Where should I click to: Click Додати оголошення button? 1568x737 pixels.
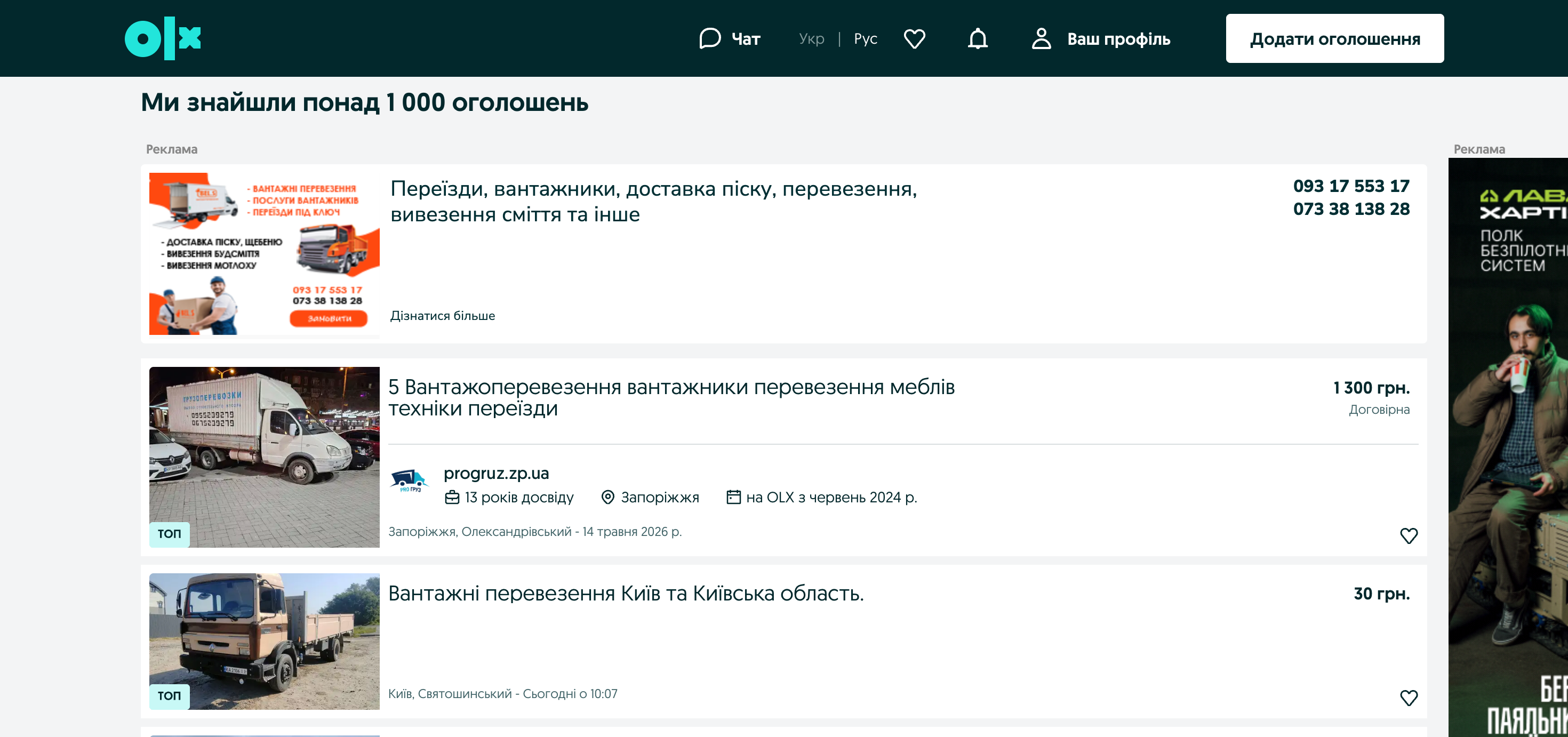[1334, 38]
